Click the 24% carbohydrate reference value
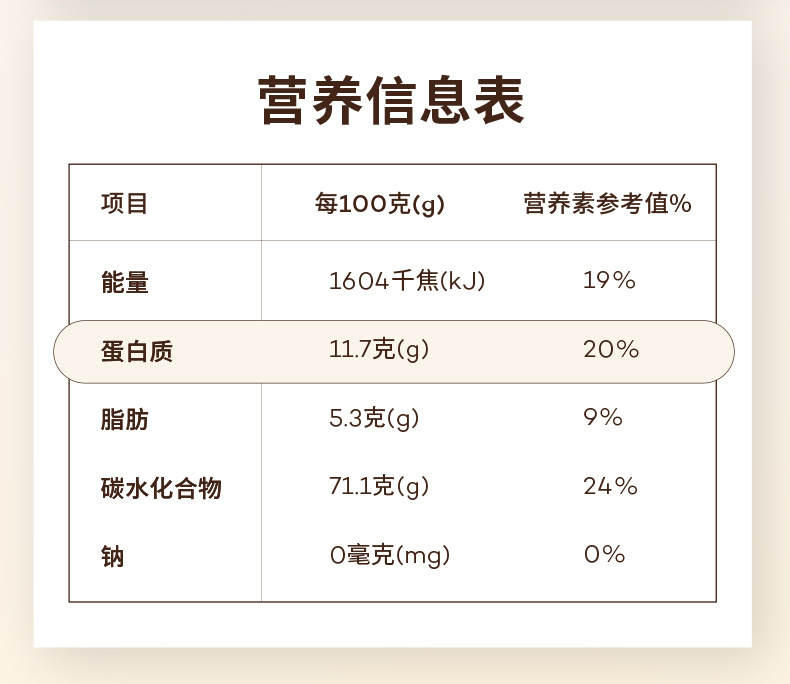The height and width of the screenshot is (684, 790). pyautogui.click(x=611, y=487)
